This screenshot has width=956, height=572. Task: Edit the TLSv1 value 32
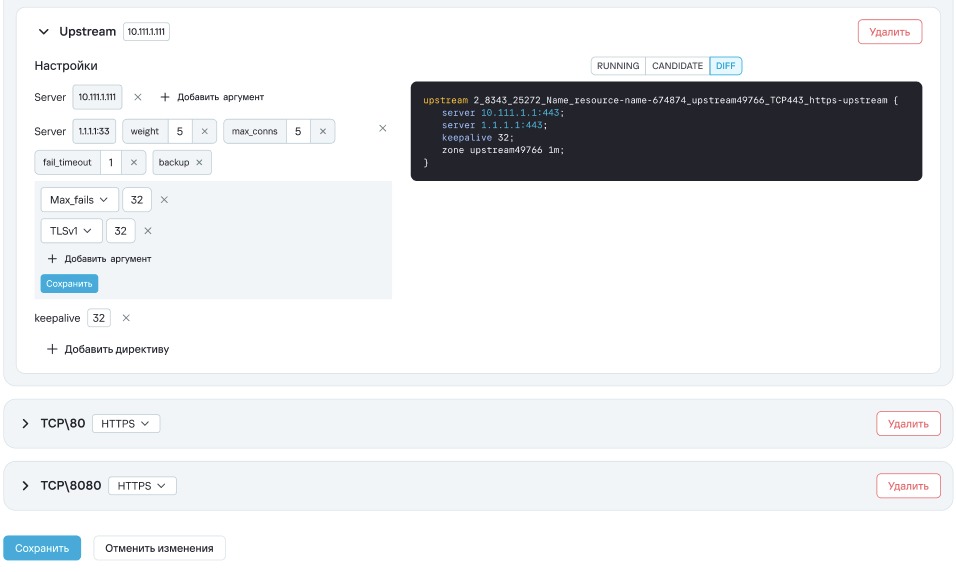121,231
